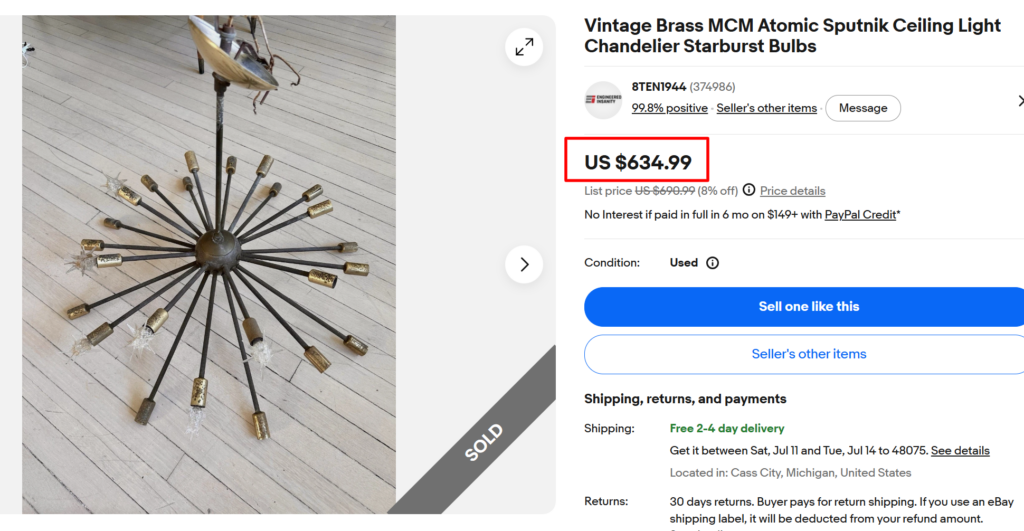Message the seller 8TEN1944
Viewport: 1024px width, 531px height.
click(x=863, y=108)
